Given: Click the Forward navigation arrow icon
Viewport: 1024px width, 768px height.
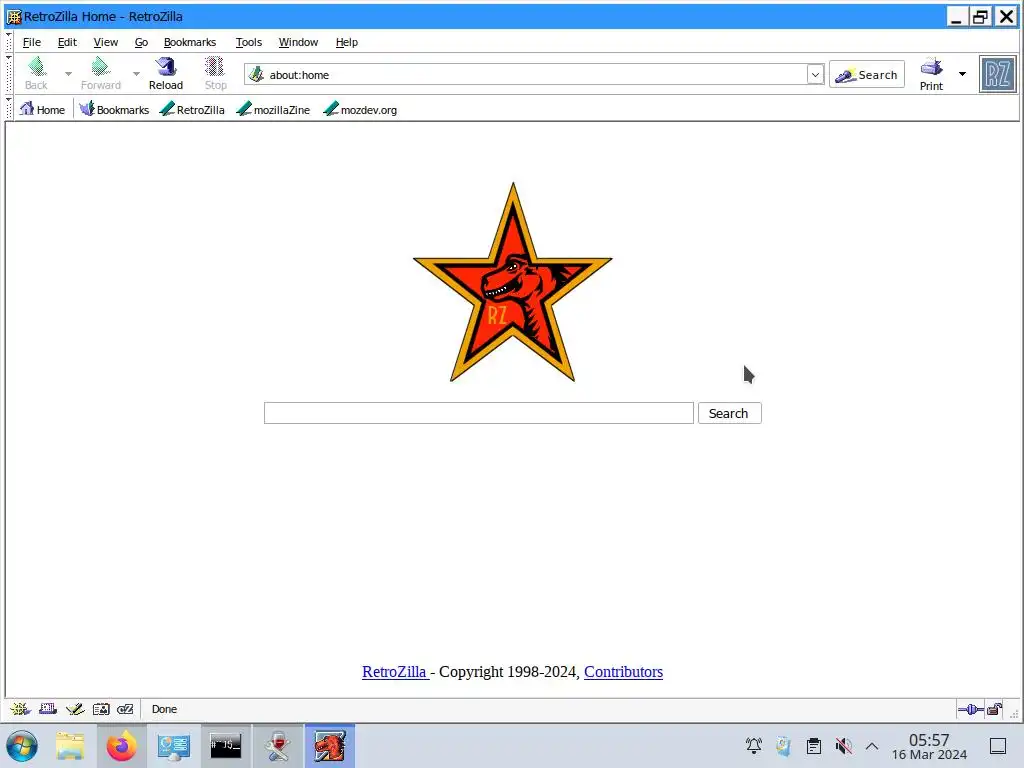Looking at the screenshot, I should coord(100,67).
